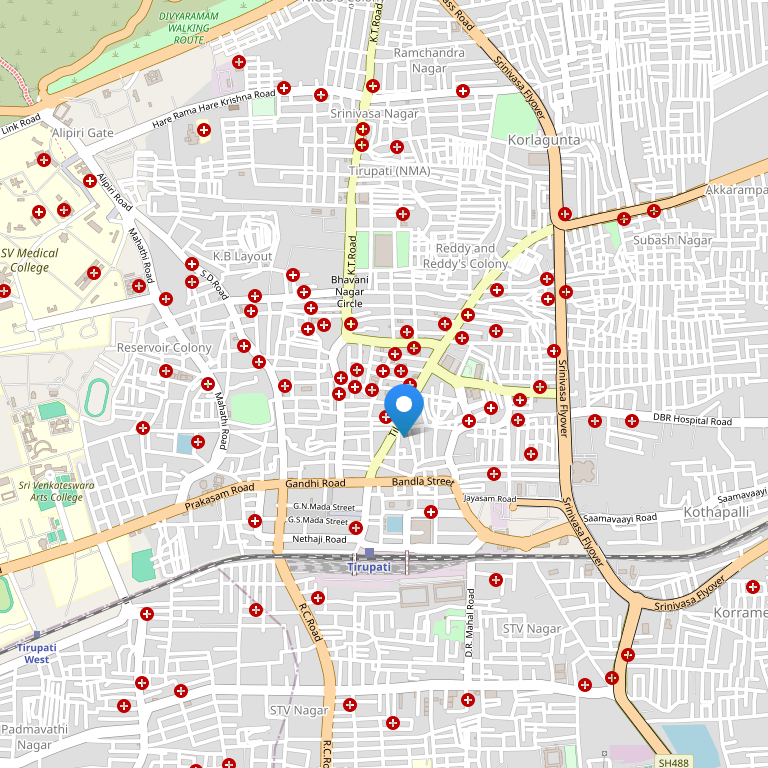Select the Korlagunta neighborhood label
The image size is (768, 768).
(544, 140)
